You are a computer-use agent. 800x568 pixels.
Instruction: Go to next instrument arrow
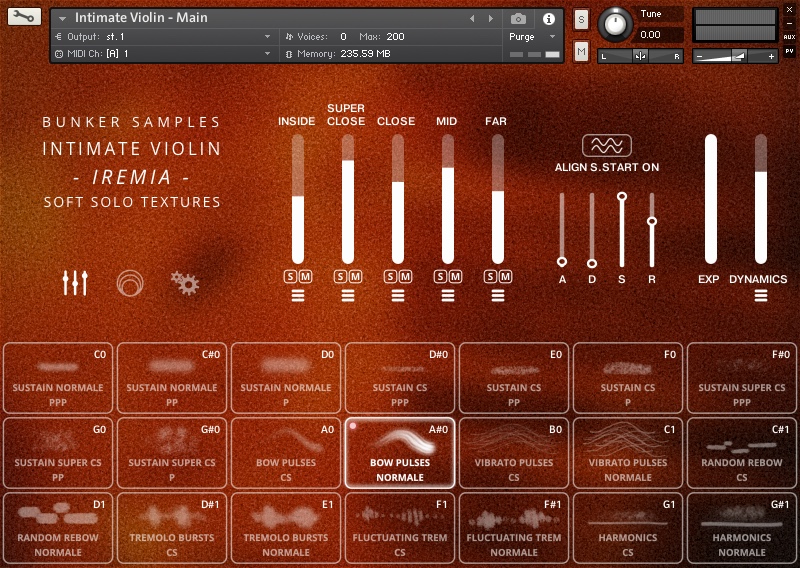click(491, 19)
